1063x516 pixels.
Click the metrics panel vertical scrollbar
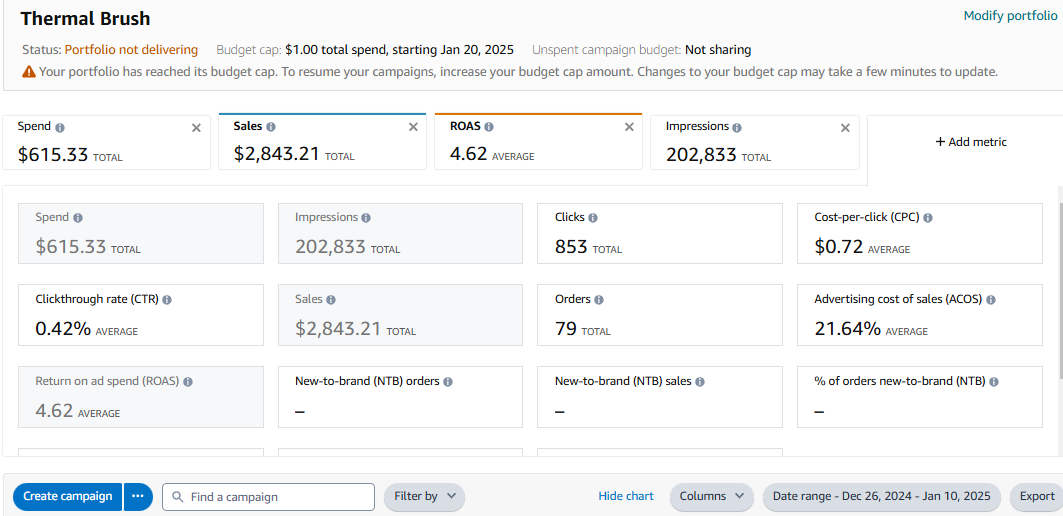tap(1060, 290)
